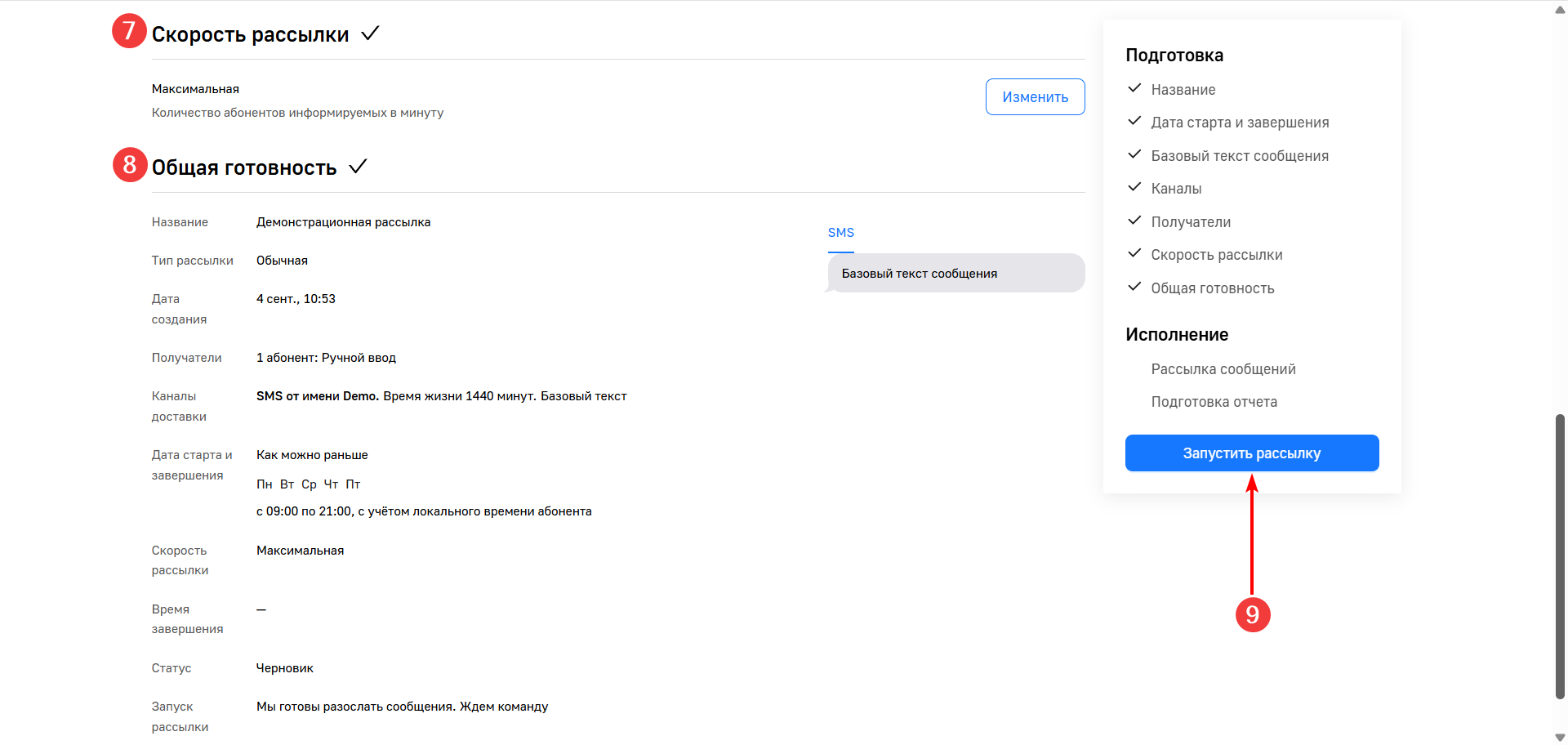Click the red step 7 badge
1568x745 pixels.
coord(129,31)
